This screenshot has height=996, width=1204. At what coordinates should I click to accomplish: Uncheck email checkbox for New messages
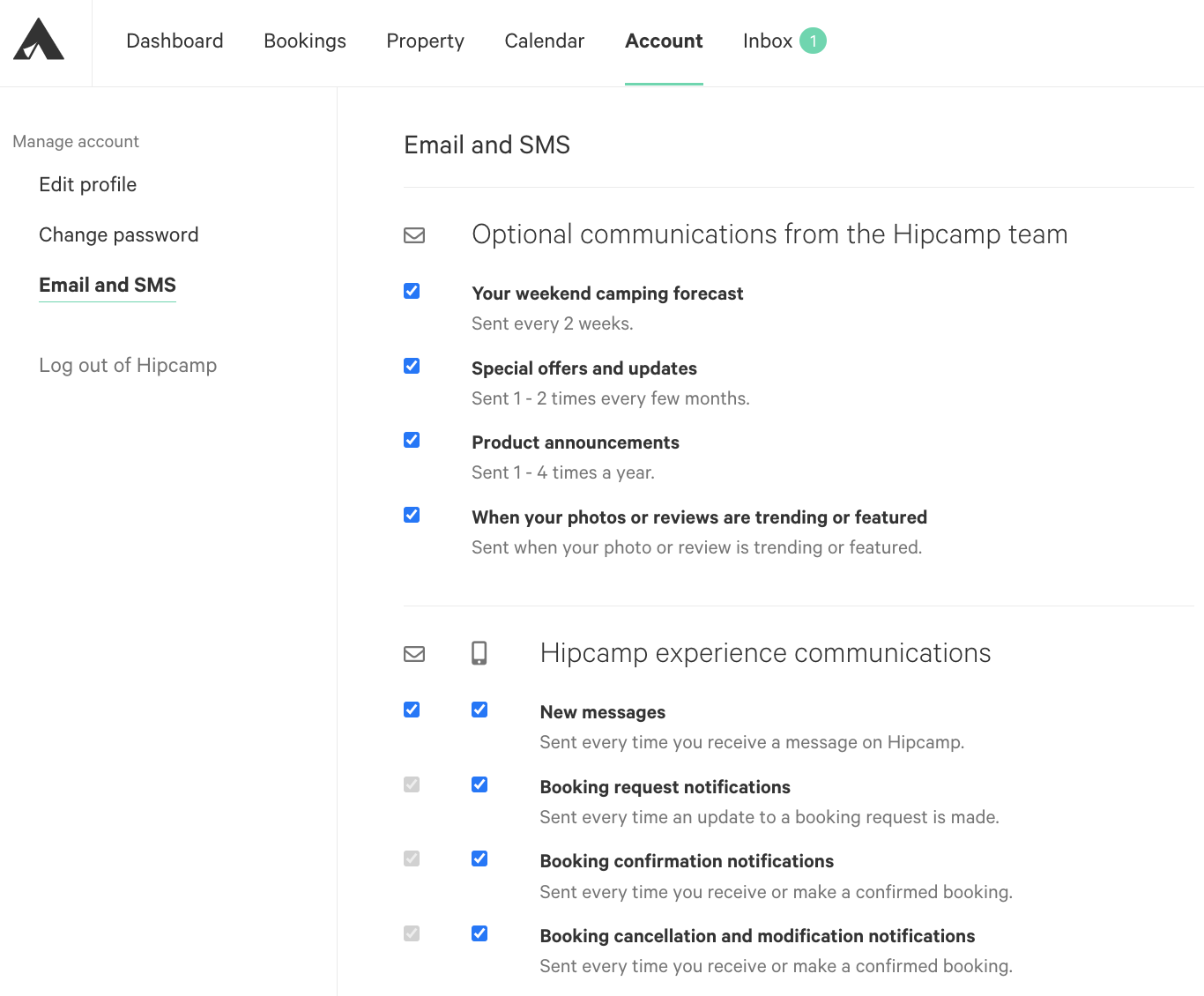point(412,710)
